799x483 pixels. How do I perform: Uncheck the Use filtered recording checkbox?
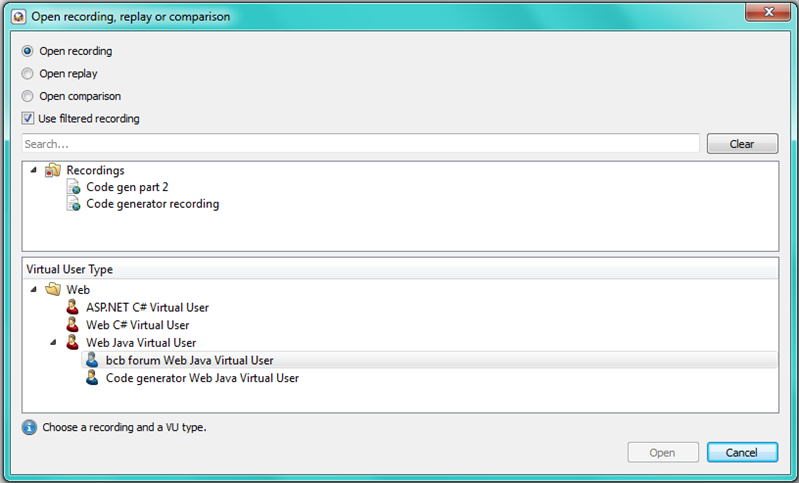[x=28, y=118]
